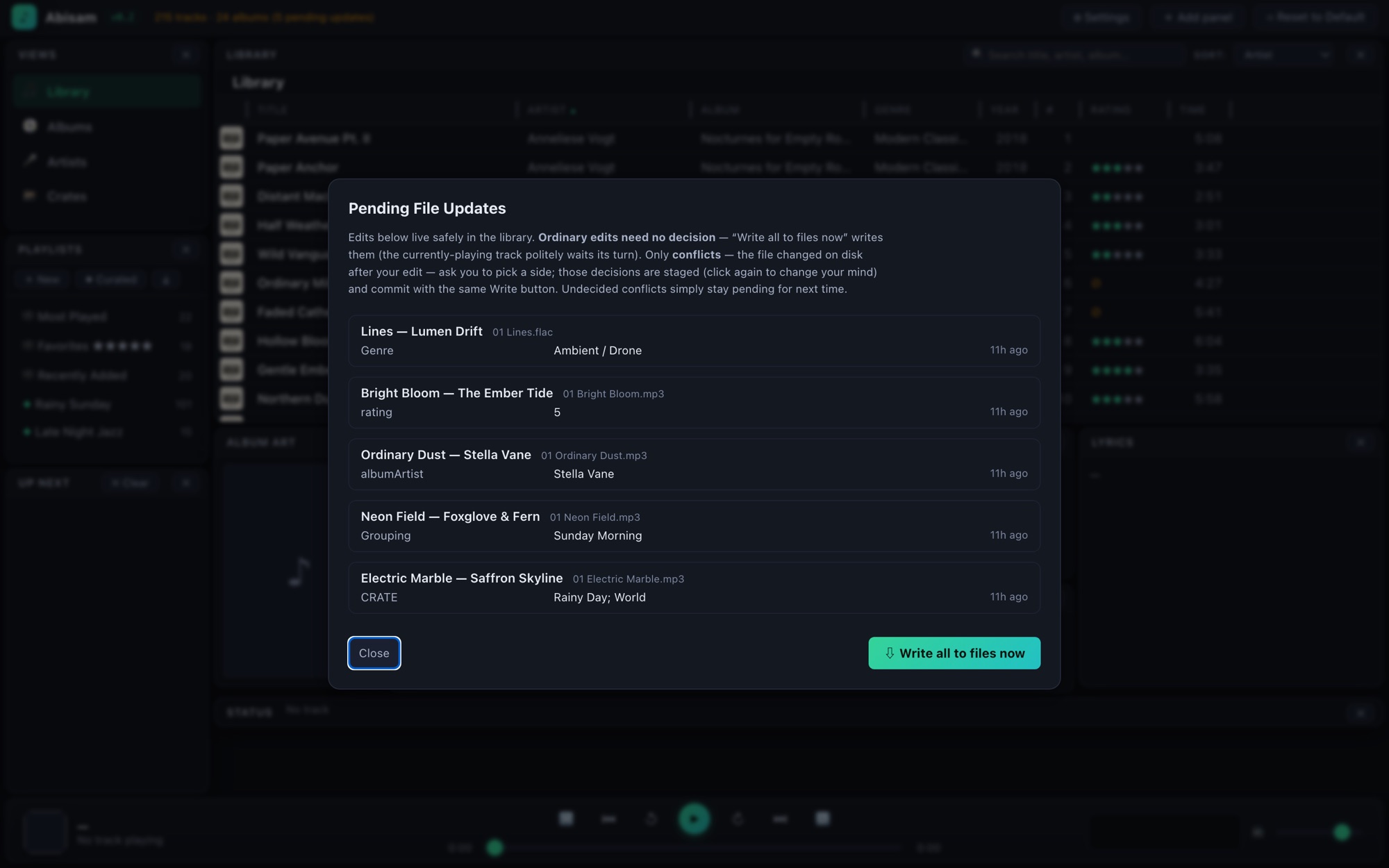Open the Rainy Sunday playlist
This screenshot has height=868, width=1389.
[x=106, y=404]
